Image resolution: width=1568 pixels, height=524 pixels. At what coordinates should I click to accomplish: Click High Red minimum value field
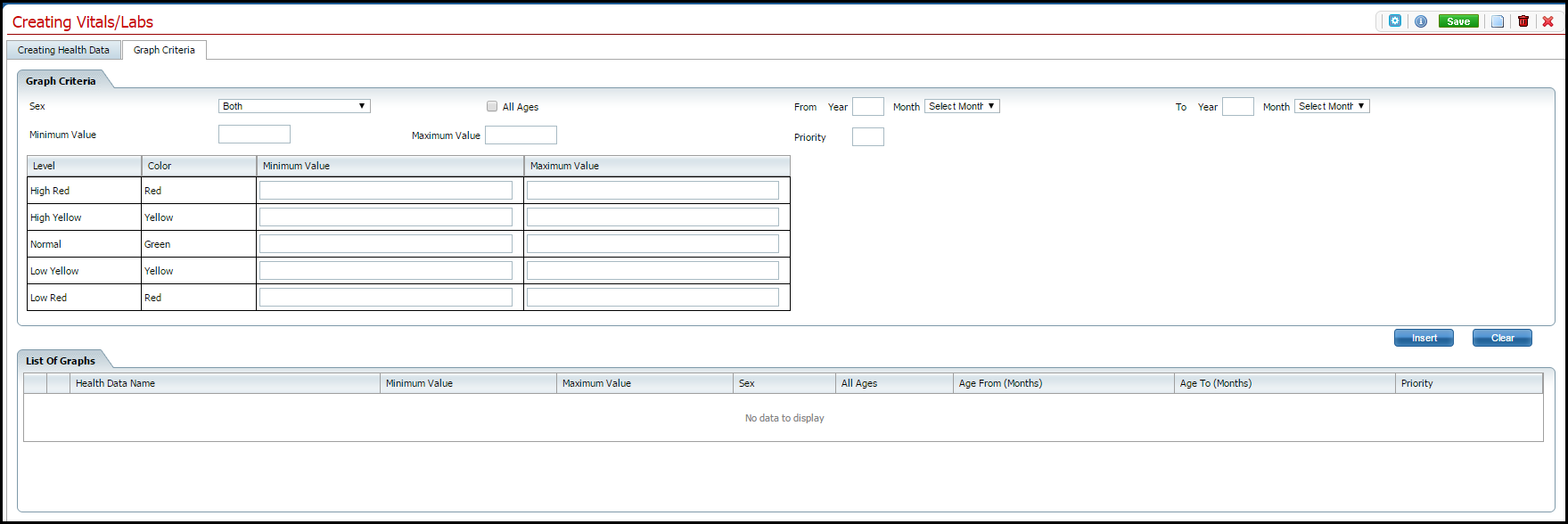(x=386, y=191)
